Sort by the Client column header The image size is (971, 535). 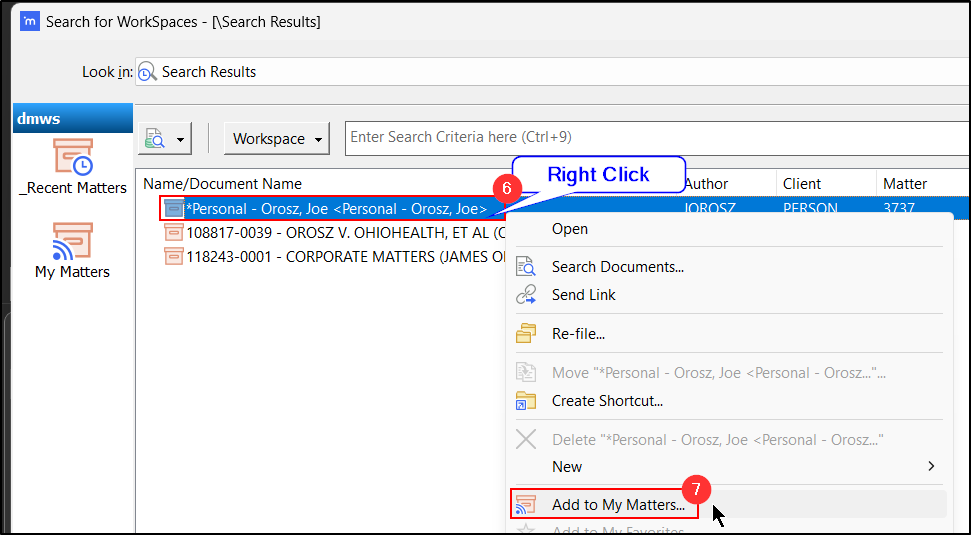(802, 184)
